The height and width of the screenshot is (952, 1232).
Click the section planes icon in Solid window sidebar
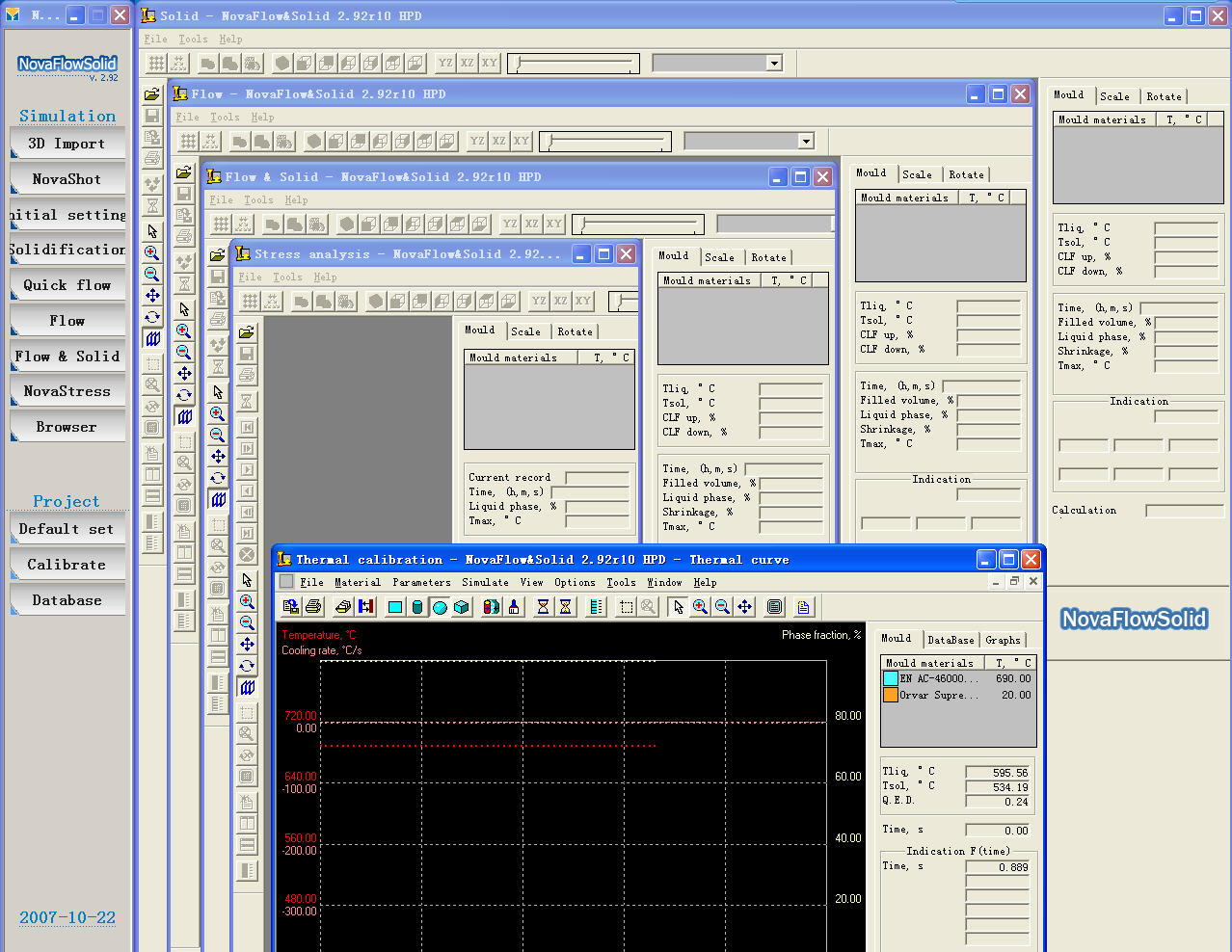pyautogui.click(x=152, y=338)
